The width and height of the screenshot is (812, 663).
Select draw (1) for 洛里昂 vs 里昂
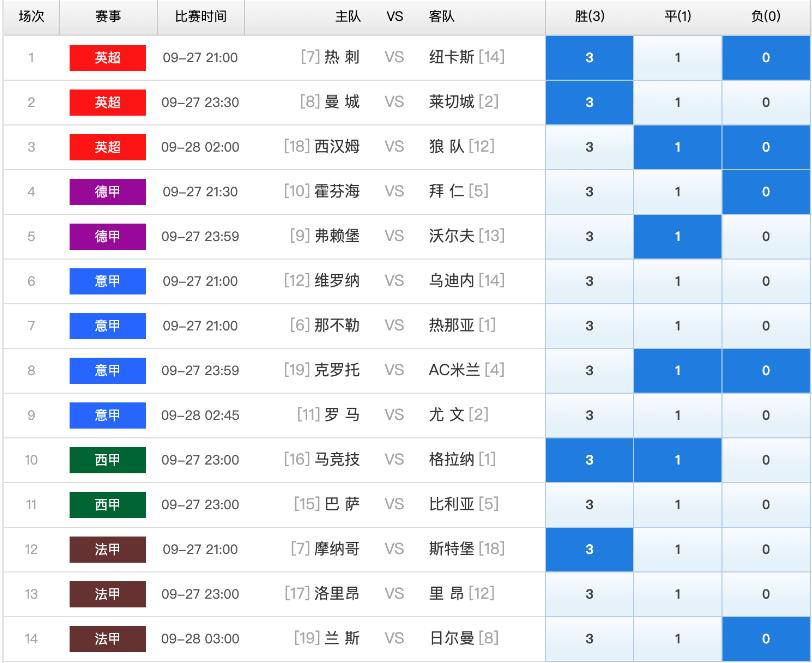coord(677,594)
